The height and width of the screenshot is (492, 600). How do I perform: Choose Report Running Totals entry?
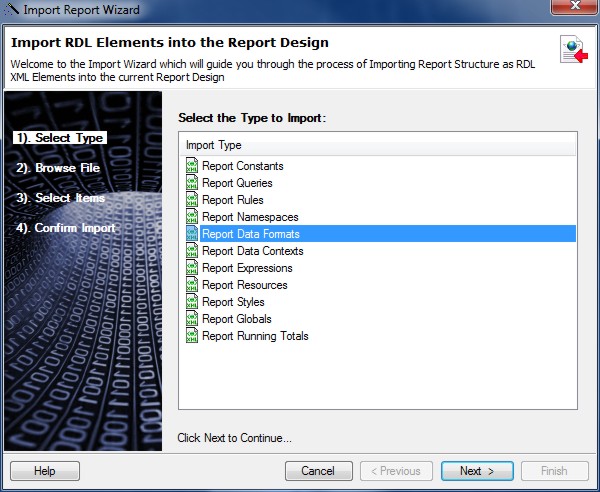[x=254, y=336]
